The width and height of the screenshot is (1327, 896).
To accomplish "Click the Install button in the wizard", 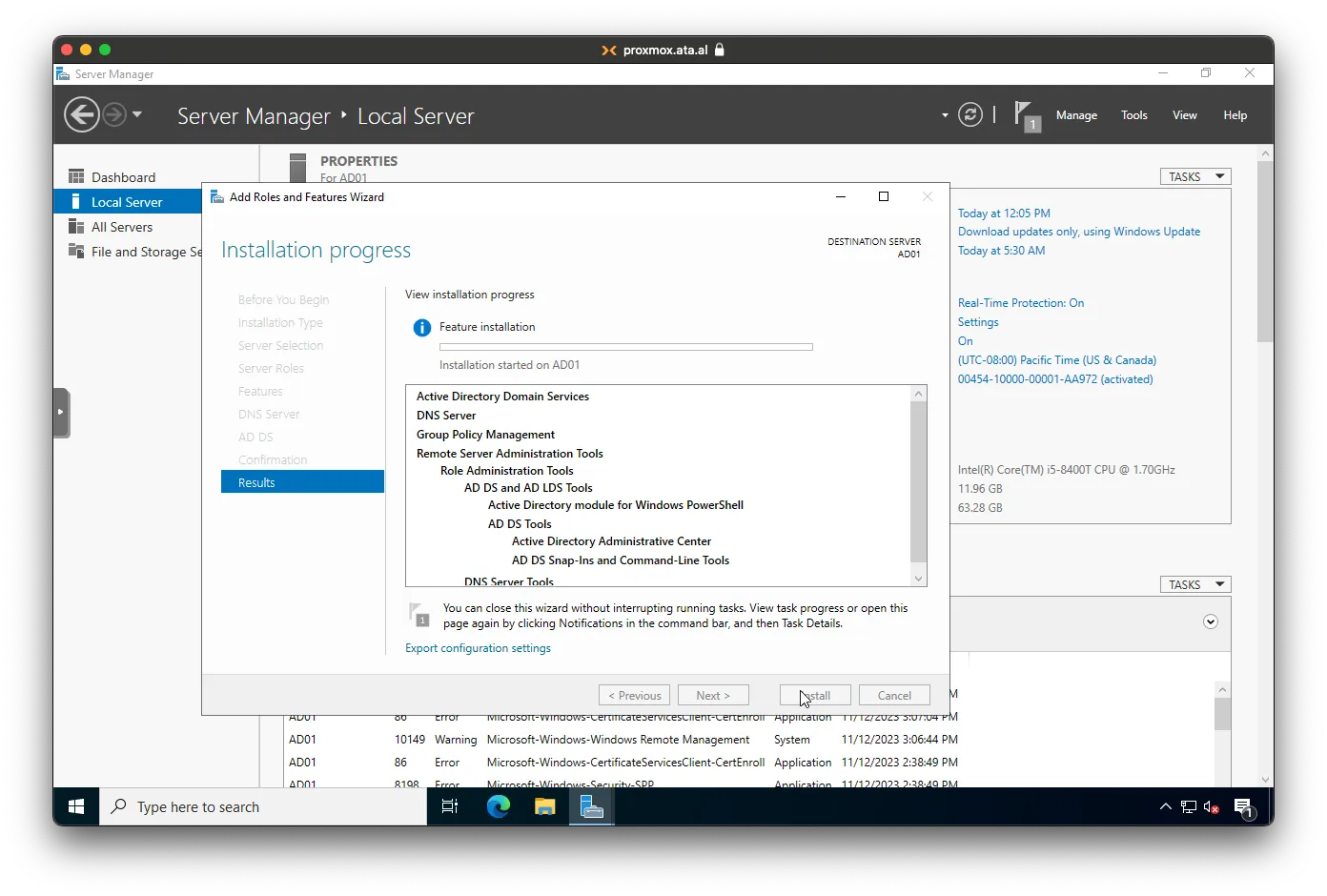I will [815, 695].
